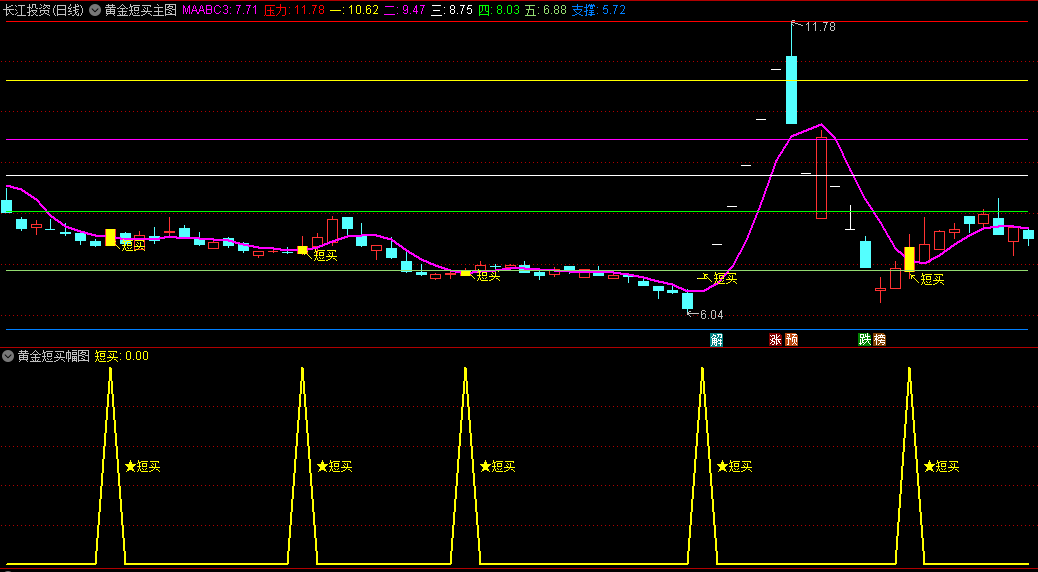Click the 解 marker icon
This screenshot has height=572, width=1038.
click(716, 340)
